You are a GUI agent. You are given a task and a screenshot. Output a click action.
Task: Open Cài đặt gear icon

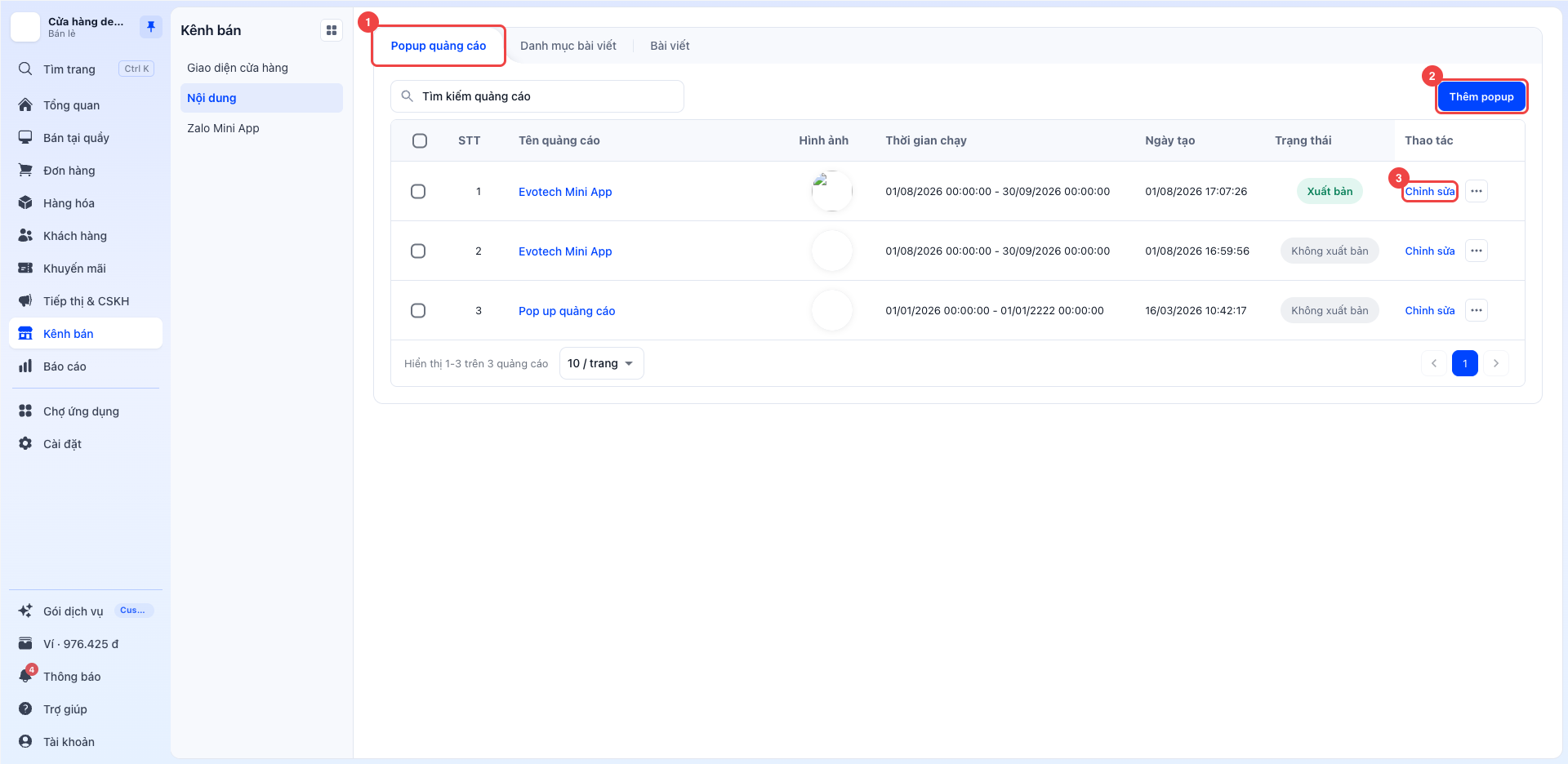tap(25, 443)
